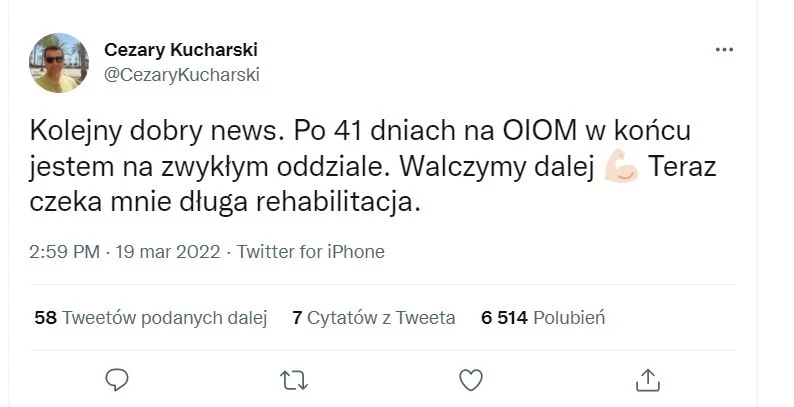Like the tweet with the heart icon
794x407 pixels.
pos(470,379)
